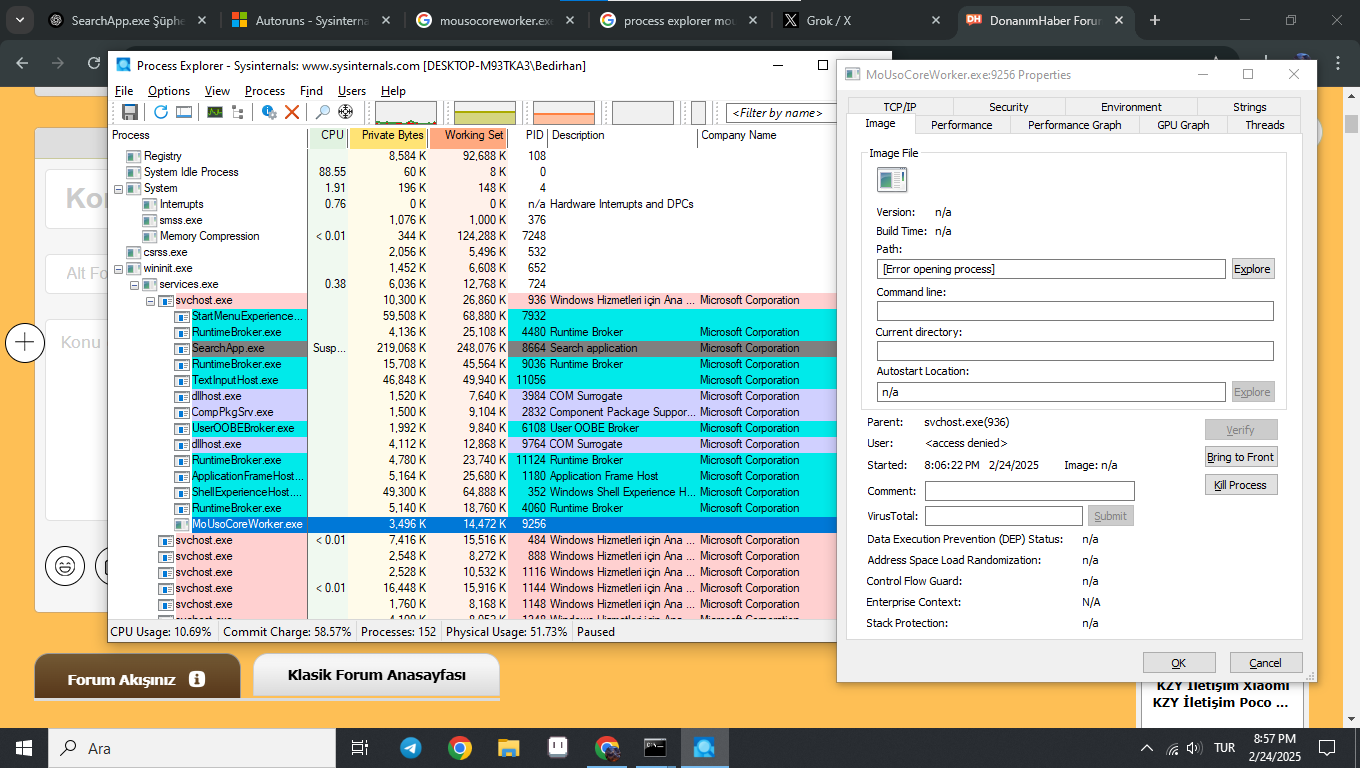Open System Information graph icon

click(x=215, y=112)
